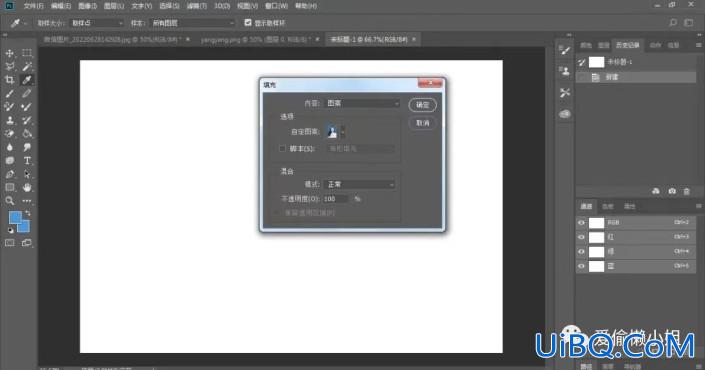705x370 pixels.
Task: Toggle 显示取样环 checkbox in options bar
Action: click(248, 22)
